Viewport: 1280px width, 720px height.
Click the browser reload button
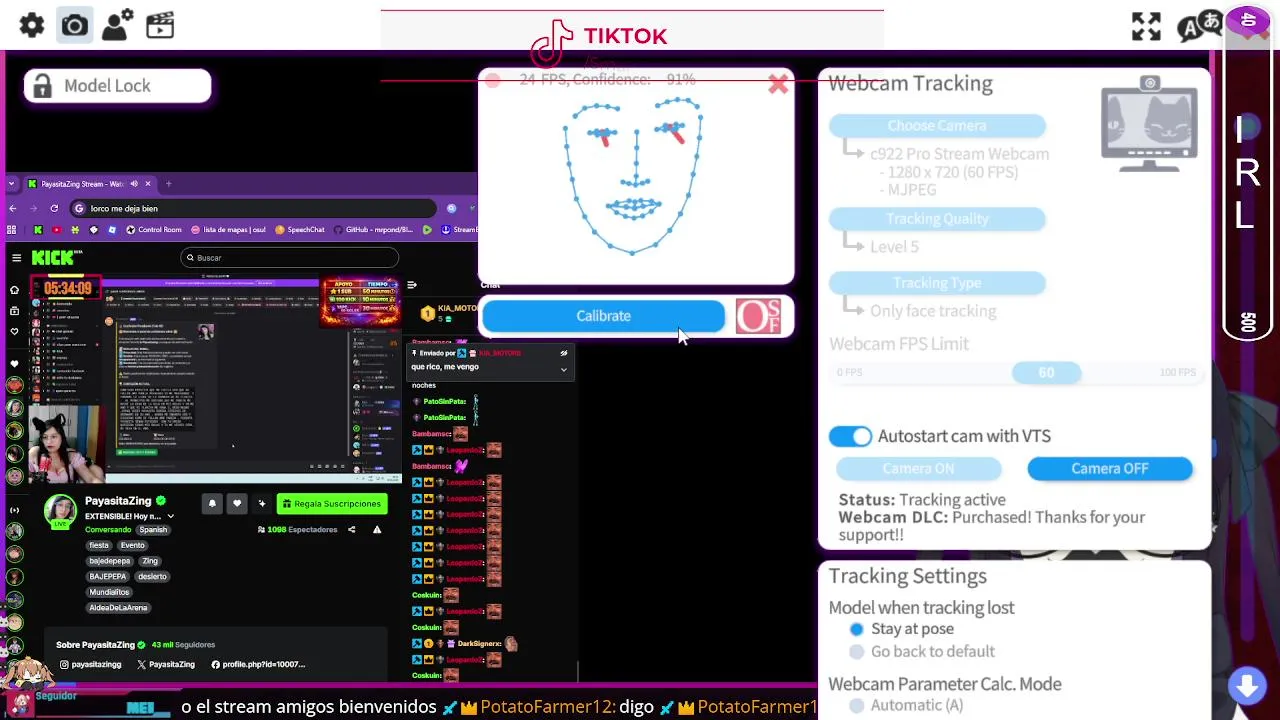[54, 209]
